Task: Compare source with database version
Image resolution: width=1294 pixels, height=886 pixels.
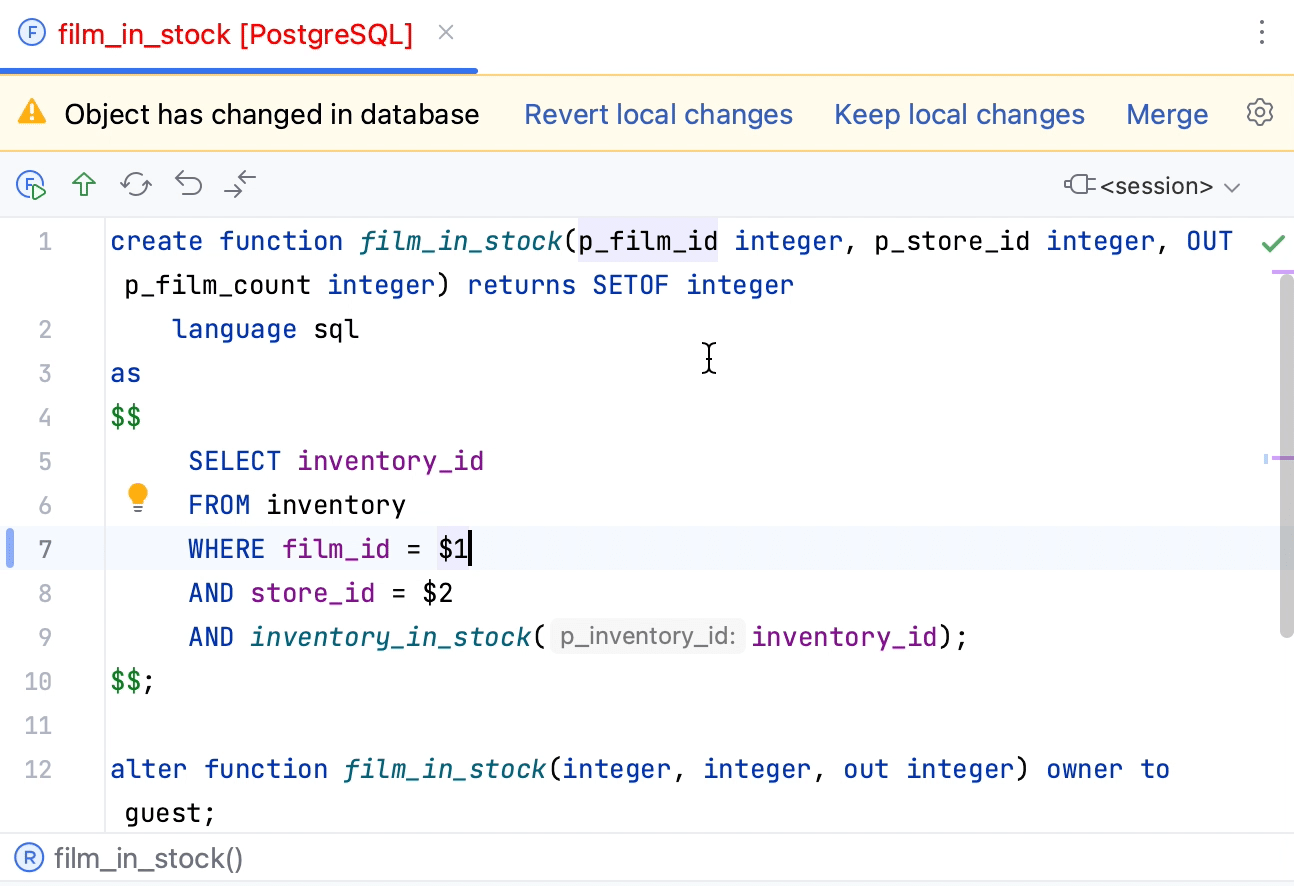Action: pos(240,185)
